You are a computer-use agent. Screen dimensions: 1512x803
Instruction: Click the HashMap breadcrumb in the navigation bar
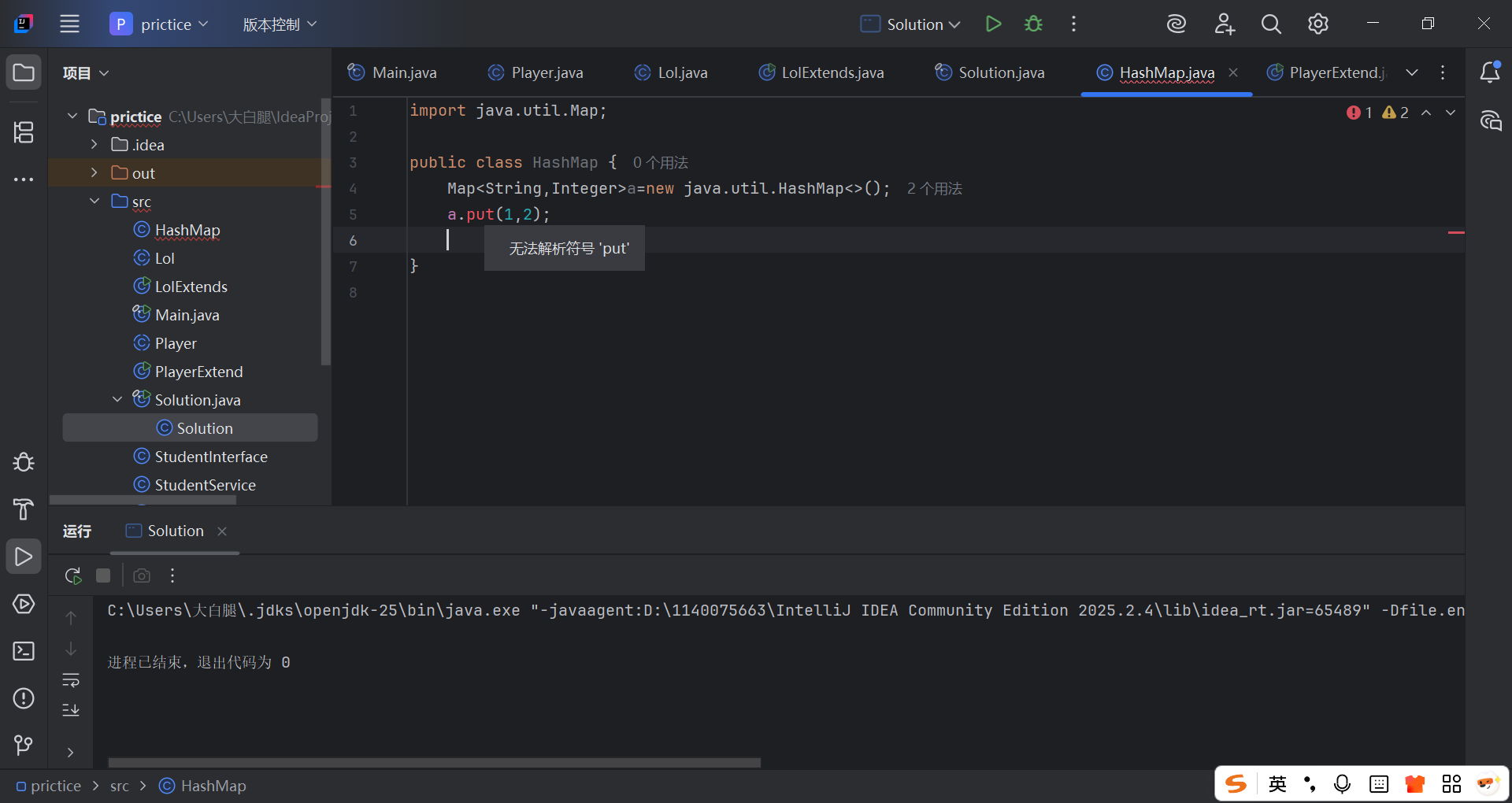click(x=203, y=786)
